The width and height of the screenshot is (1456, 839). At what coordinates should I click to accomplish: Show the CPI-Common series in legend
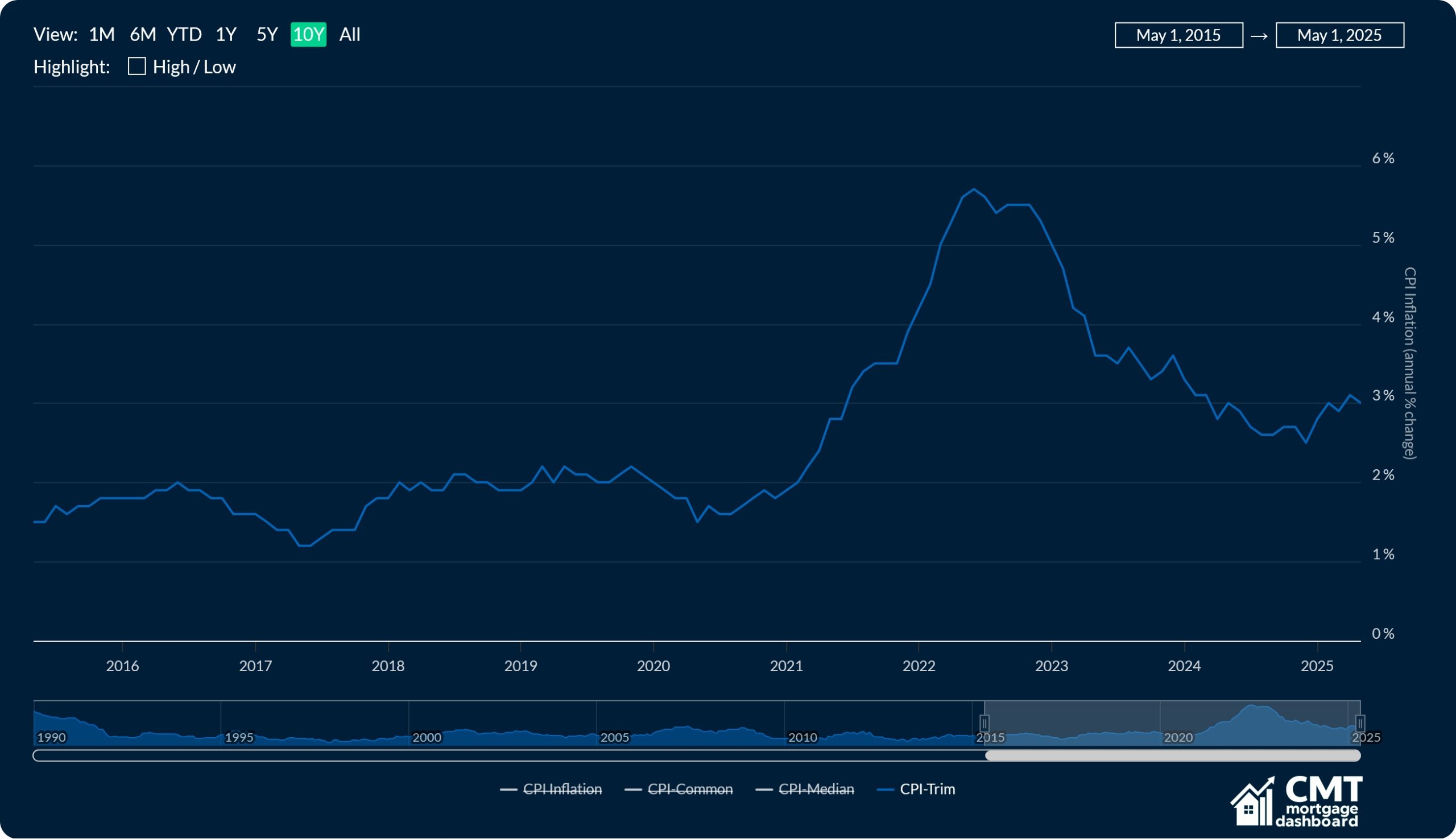click(x=691, y=790)
